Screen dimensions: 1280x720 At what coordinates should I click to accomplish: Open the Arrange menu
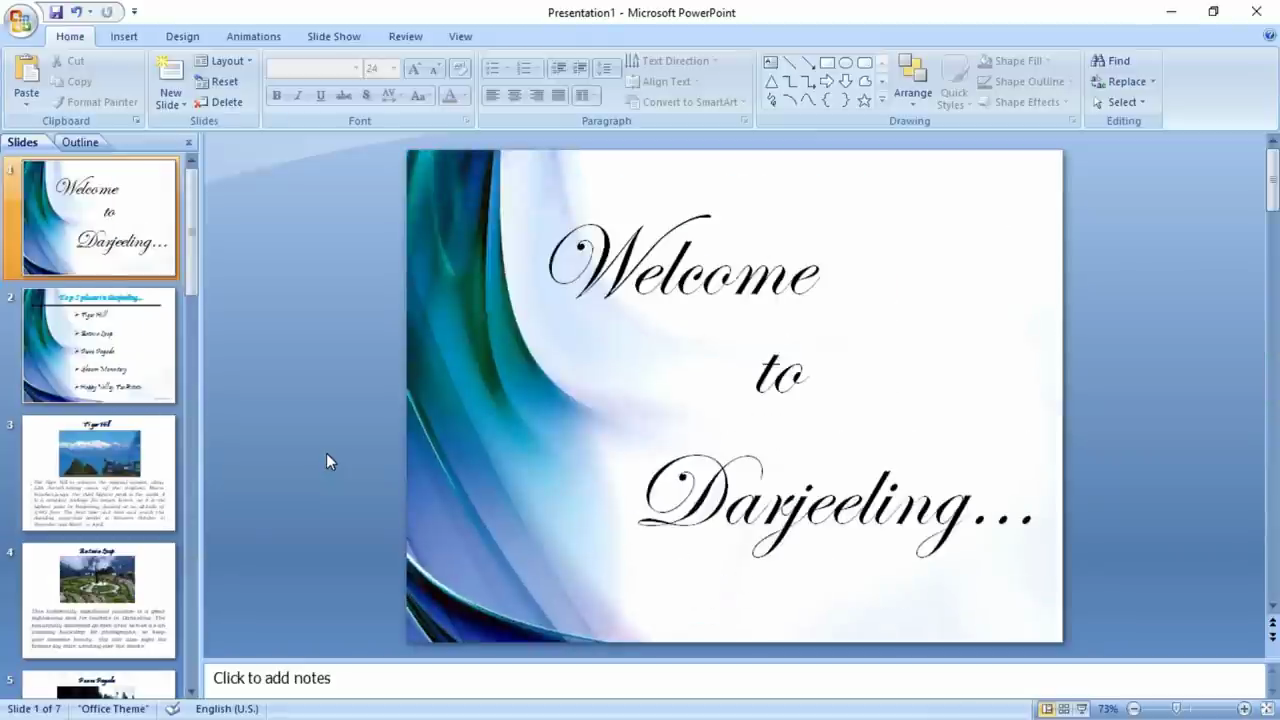912,82
